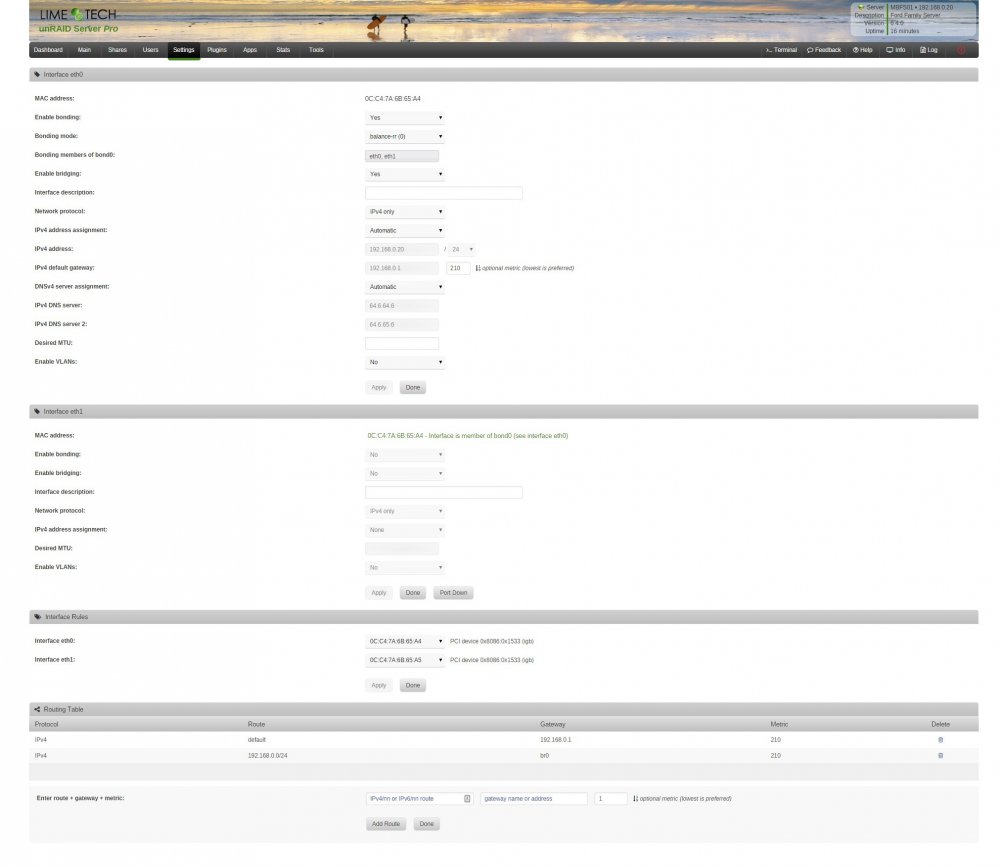Go to the Users tab
Viewport: 1000px width, 867px height.
[151, 50]
